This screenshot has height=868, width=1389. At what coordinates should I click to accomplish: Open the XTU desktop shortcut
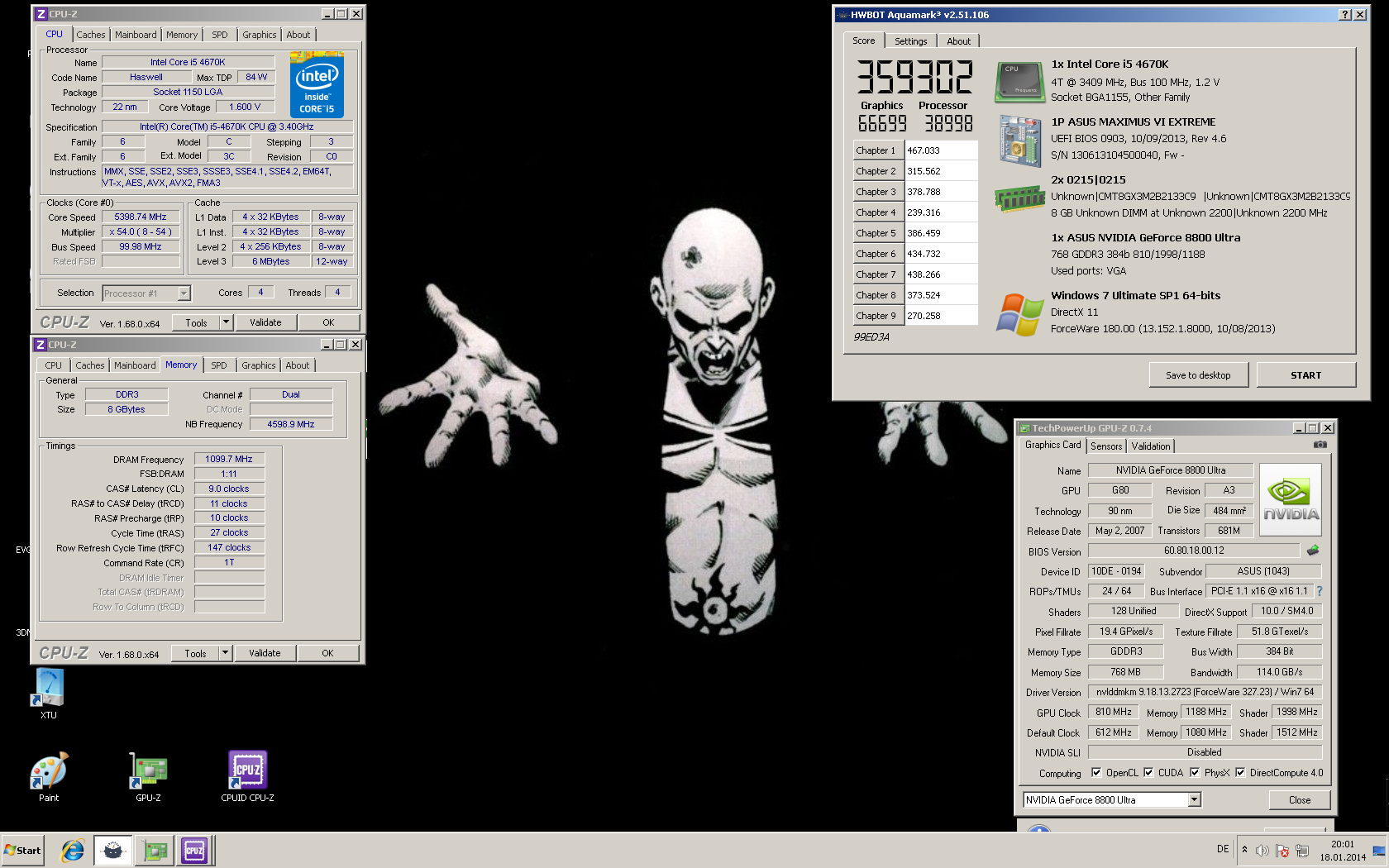tap(48, 693)
